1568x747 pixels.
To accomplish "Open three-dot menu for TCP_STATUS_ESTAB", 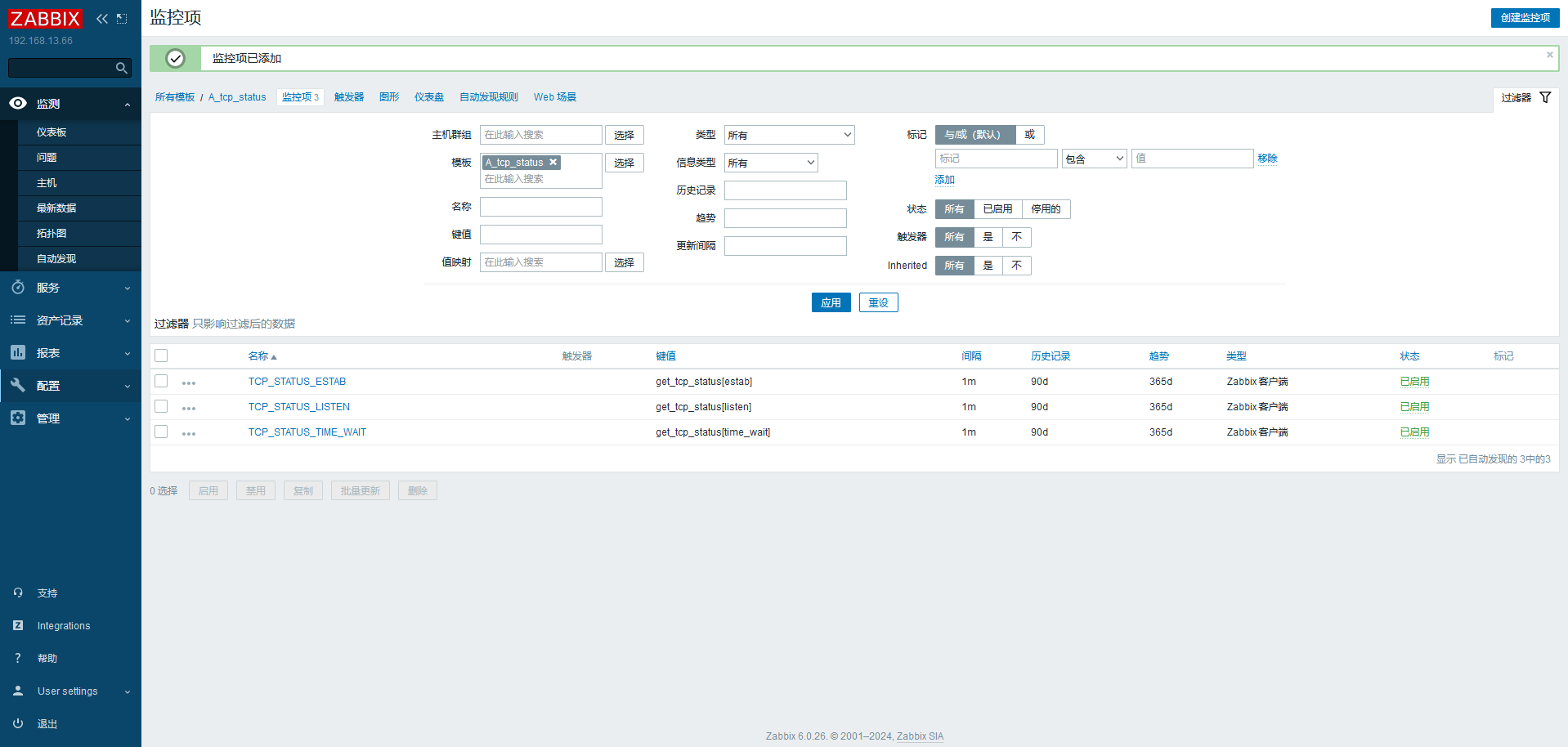I will pos(189,382).
